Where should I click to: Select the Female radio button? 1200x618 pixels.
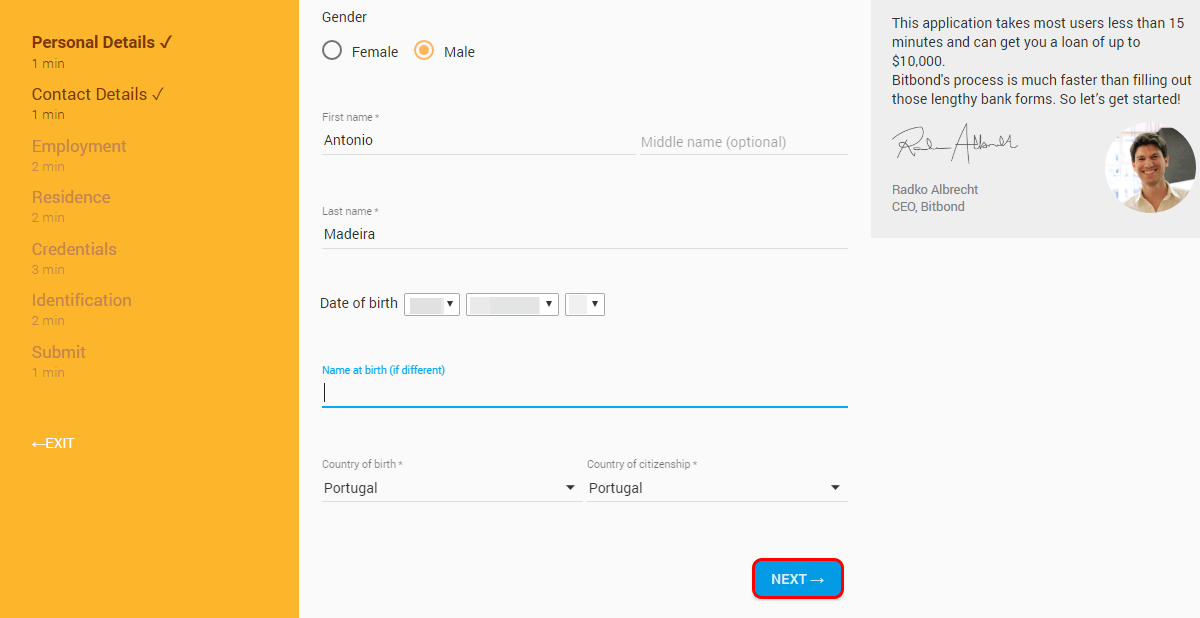point(332,51)
